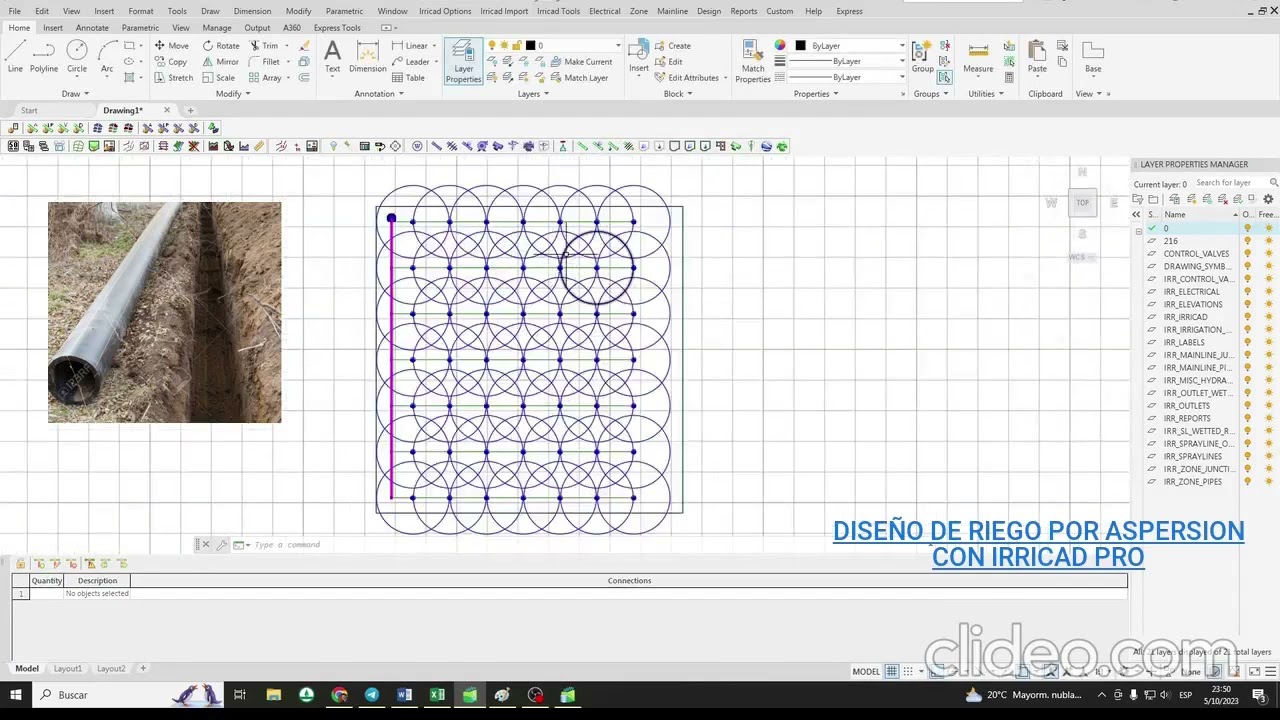Click the layer color swatch in Layers panel

(531, 46)
